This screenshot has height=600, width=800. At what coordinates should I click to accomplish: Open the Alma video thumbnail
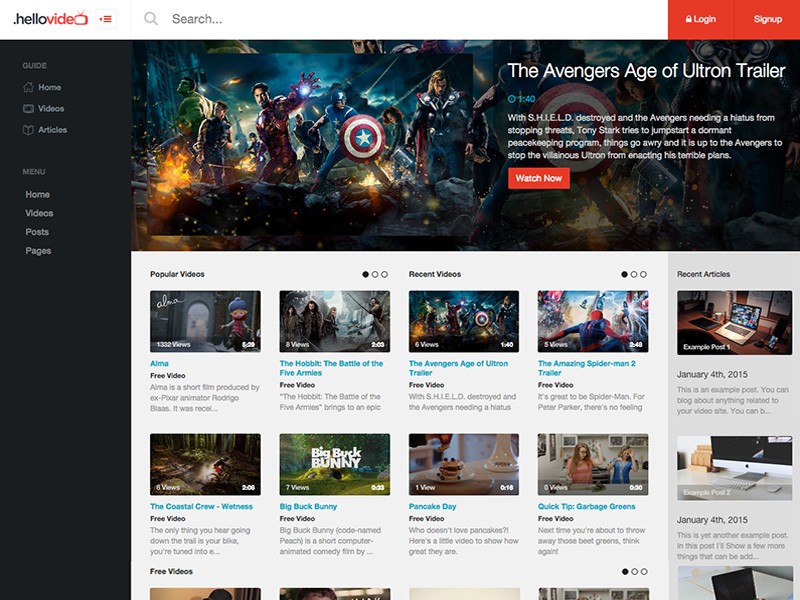205,321
